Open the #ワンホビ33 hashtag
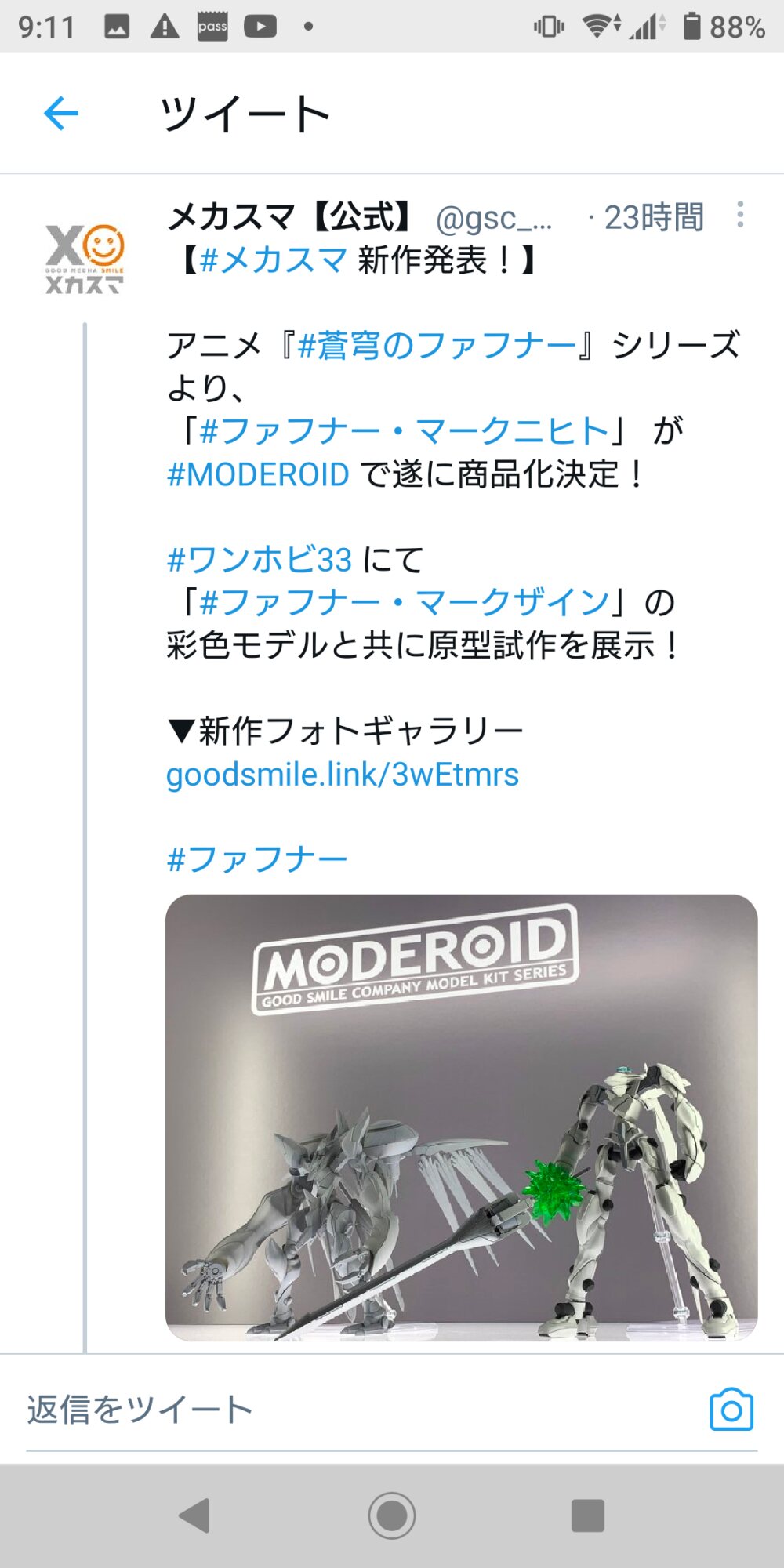784x1568 pixels. (x=260, y=560)
